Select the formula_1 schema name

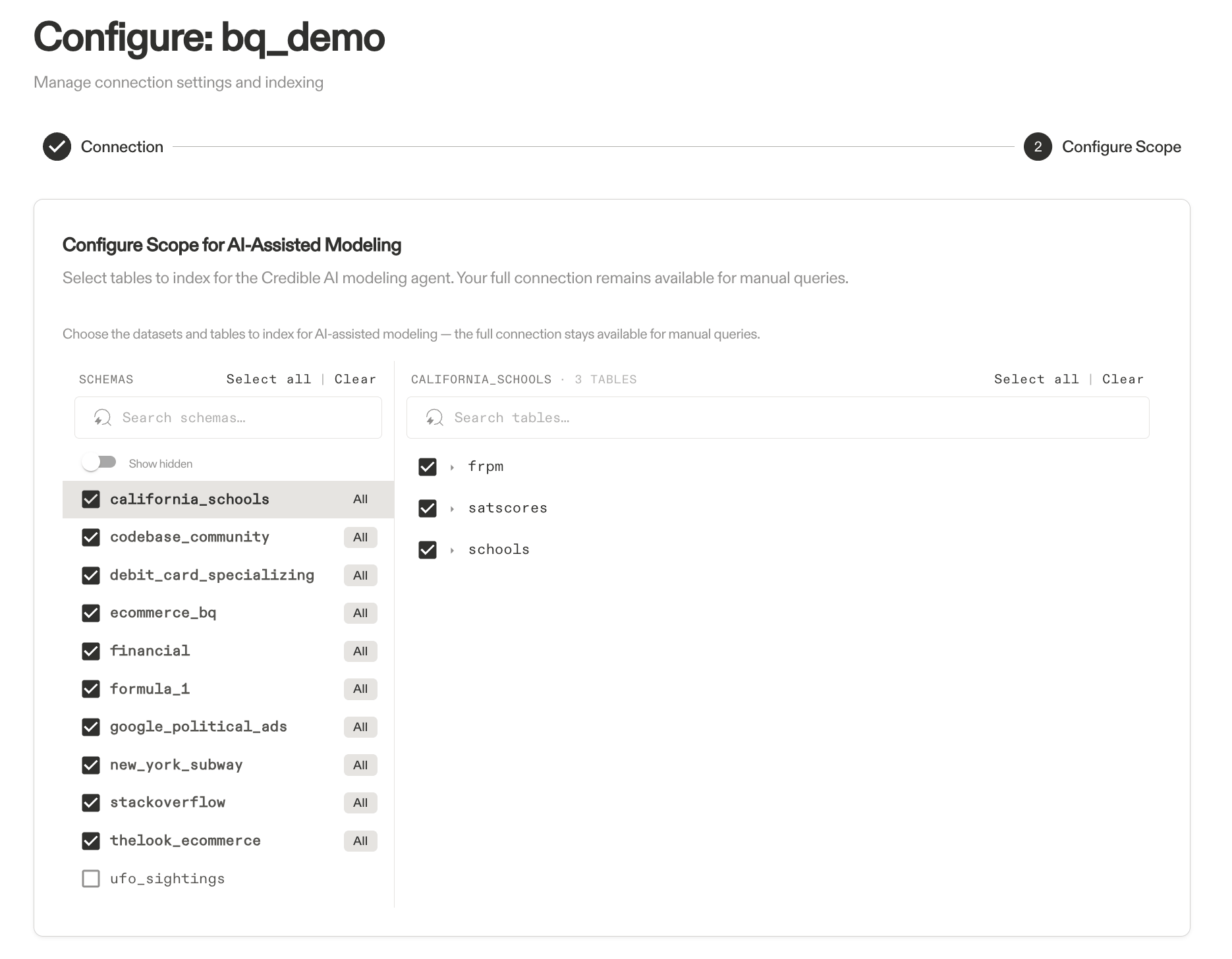(150, 689)
